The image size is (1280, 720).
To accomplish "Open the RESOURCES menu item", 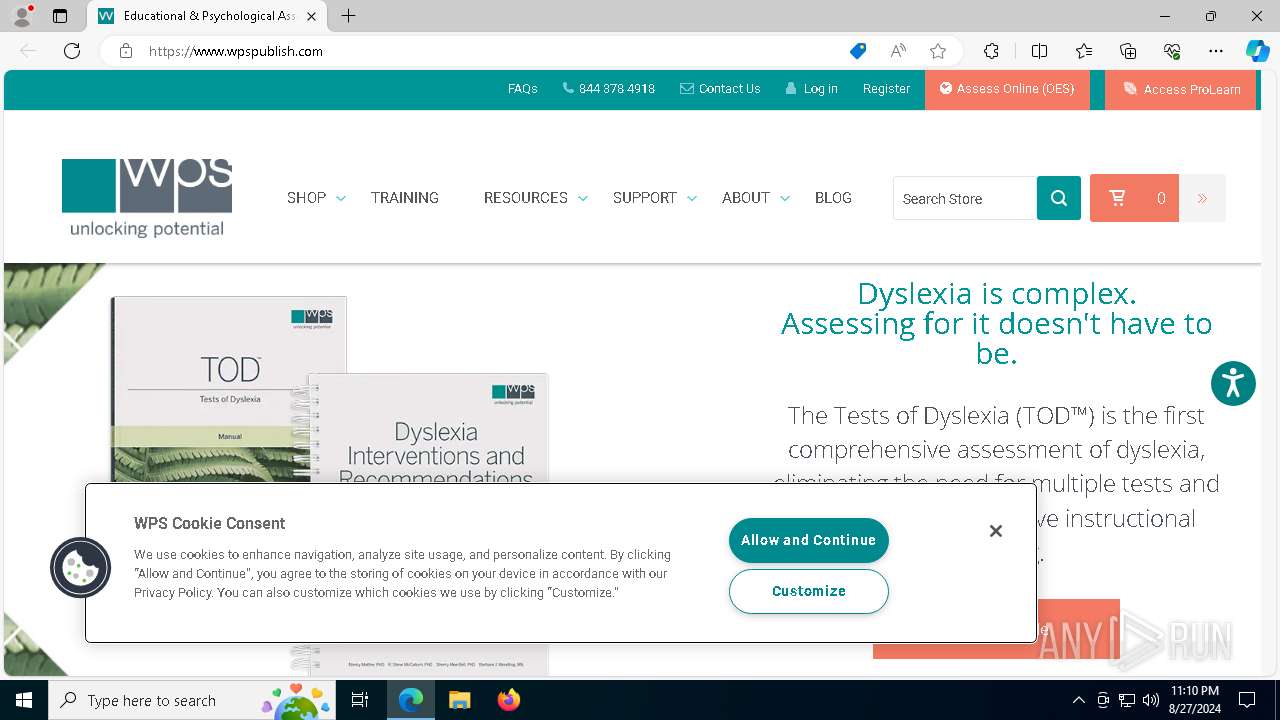I will [x=526, y=198].
